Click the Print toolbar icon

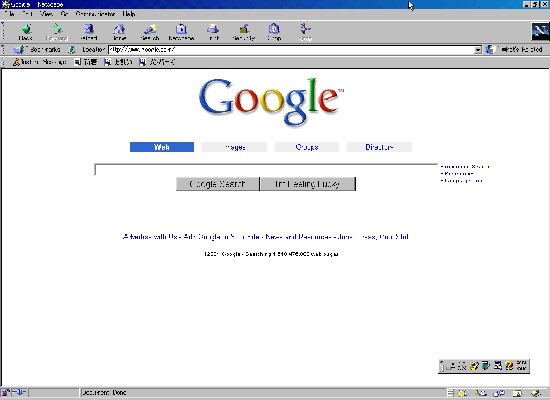click(213, 32)
